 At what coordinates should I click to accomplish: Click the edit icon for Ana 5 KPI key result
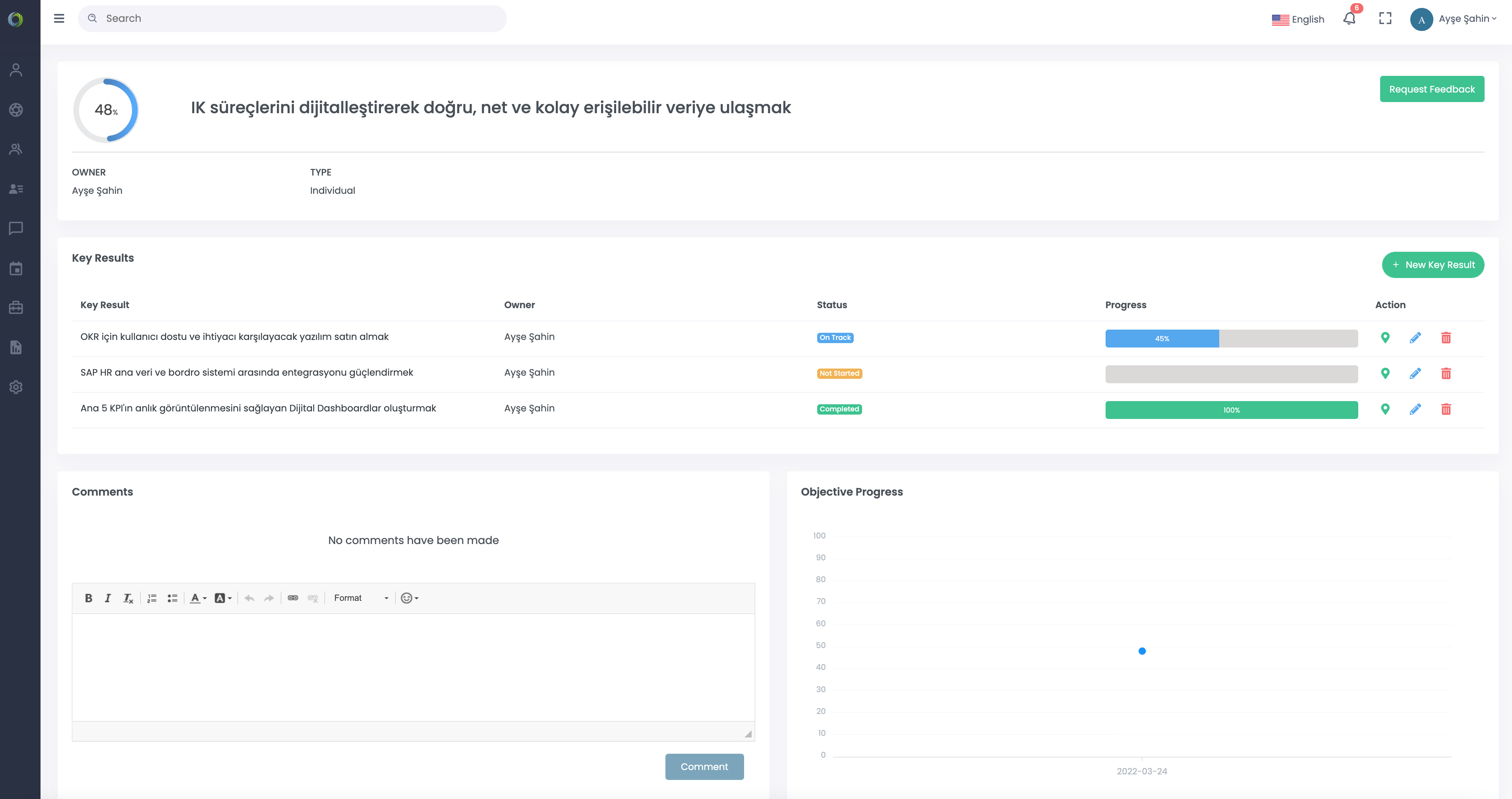click(1415, 408)
